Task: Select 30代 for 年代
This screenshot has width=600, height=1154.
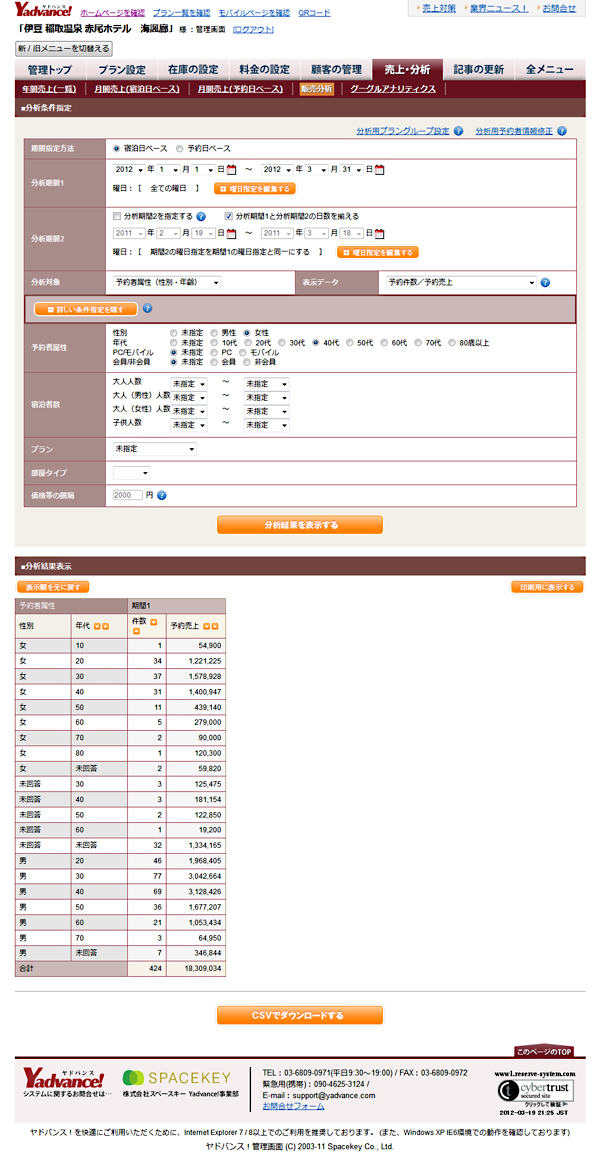Action: [281, 343]
